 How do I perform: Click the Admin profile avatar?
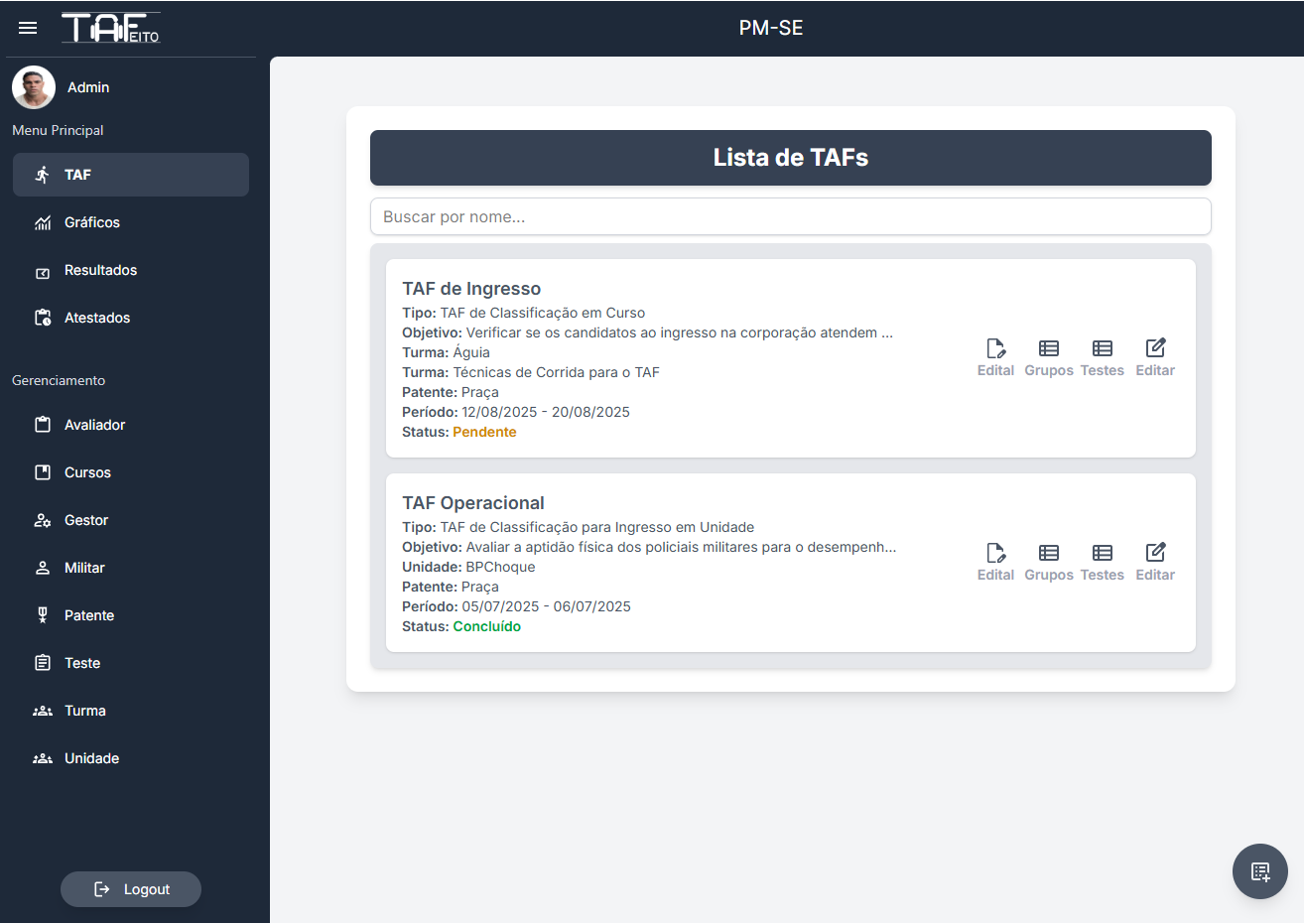pos(34,87)
